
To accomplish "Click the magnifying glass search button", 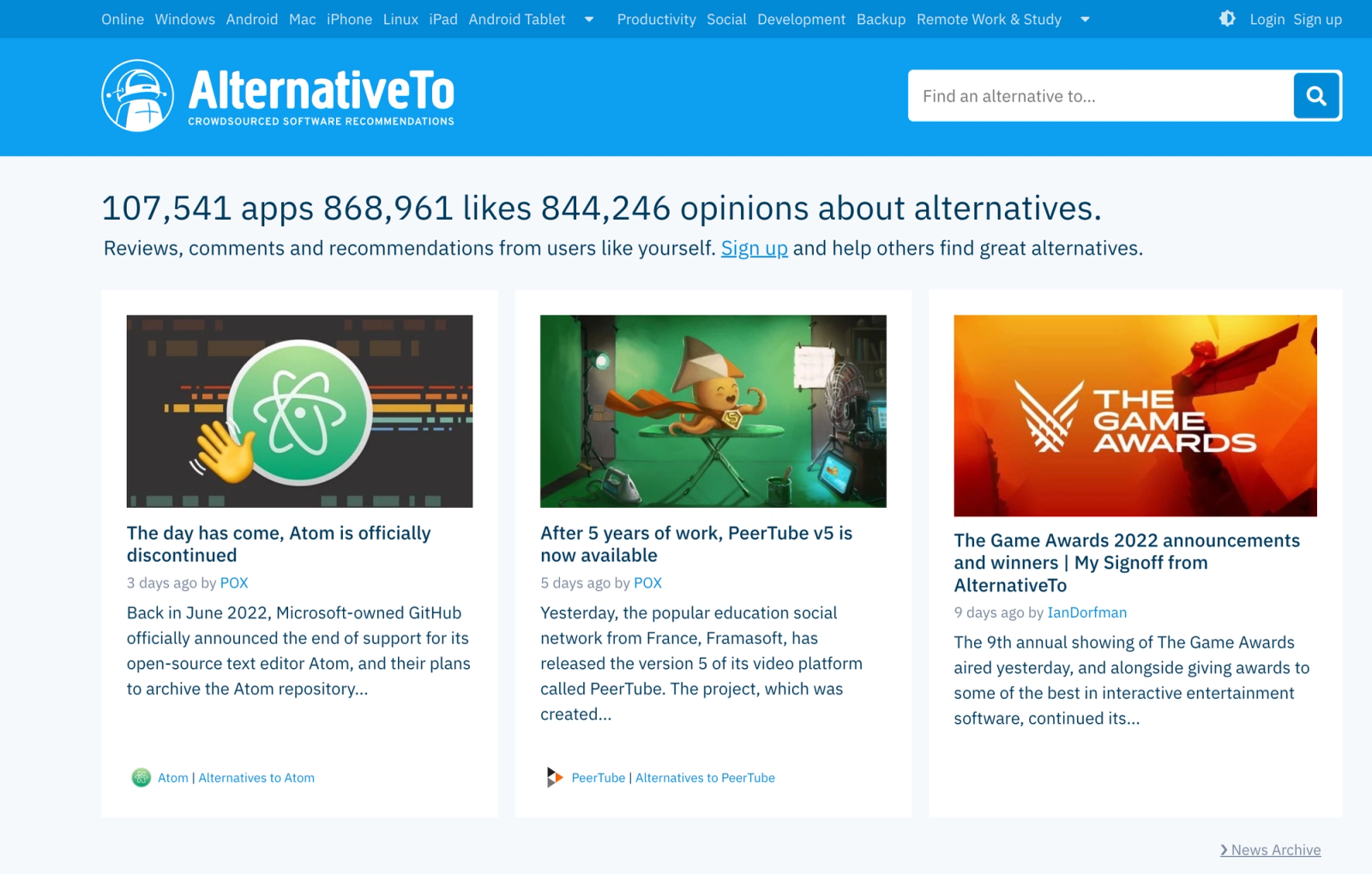I will [1316, 96].
